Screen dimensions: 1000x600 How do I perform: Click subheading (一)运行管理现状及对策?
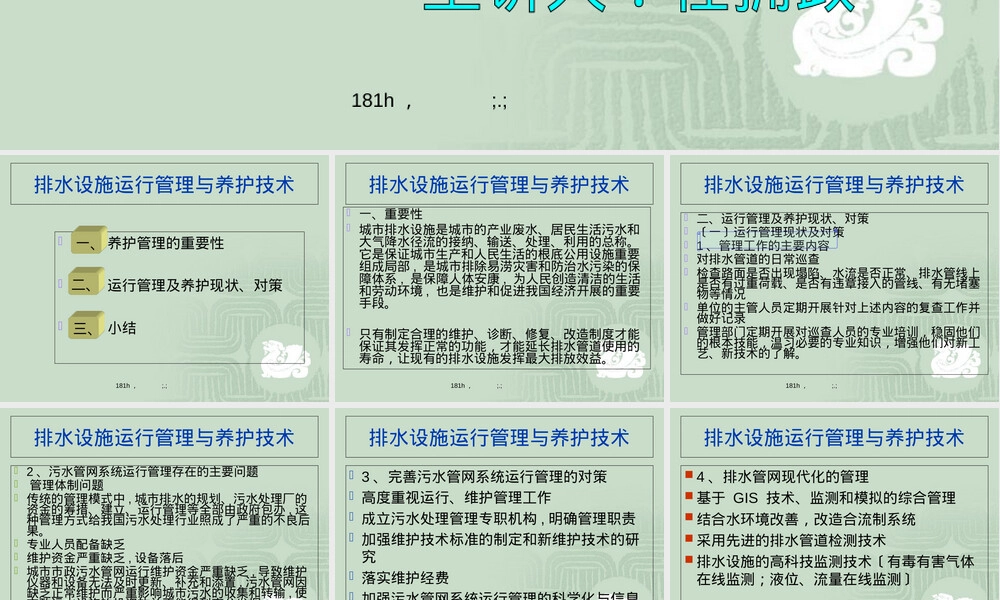click(770, 232)
